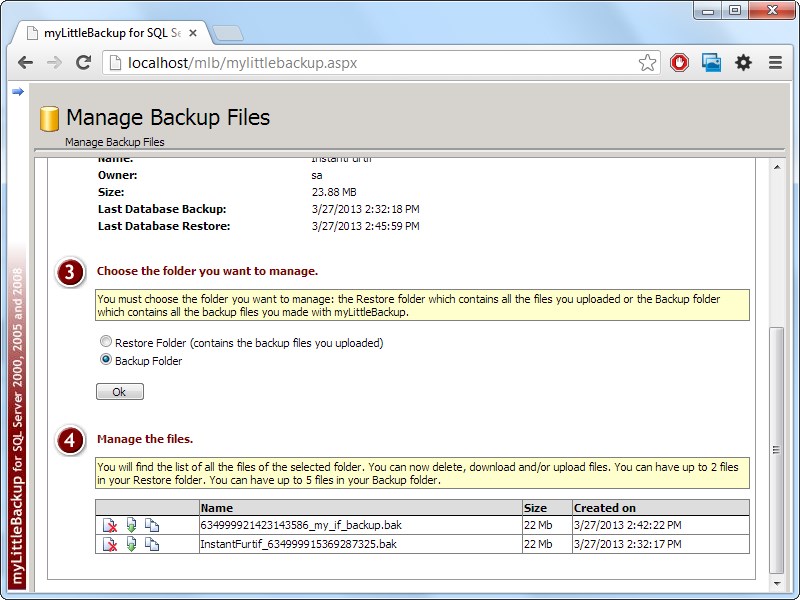800x600 pixels.
Task: Open the red stop-hand ad blocker extension
Action: click(x=679, y=63)
